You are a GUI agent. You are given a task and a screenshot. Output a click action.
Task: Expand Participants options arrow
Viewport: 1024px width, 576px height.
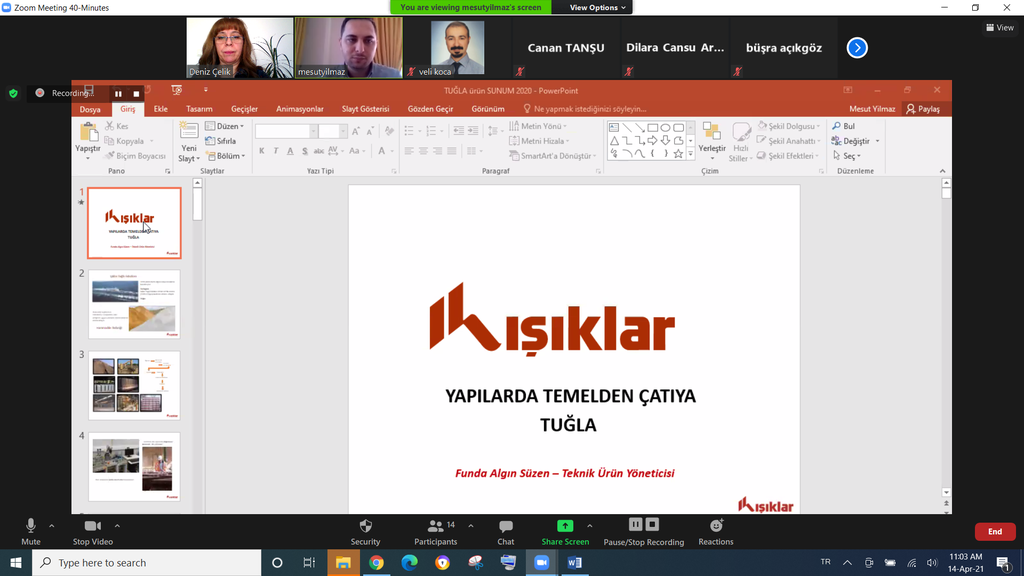[x=471, y=526]
